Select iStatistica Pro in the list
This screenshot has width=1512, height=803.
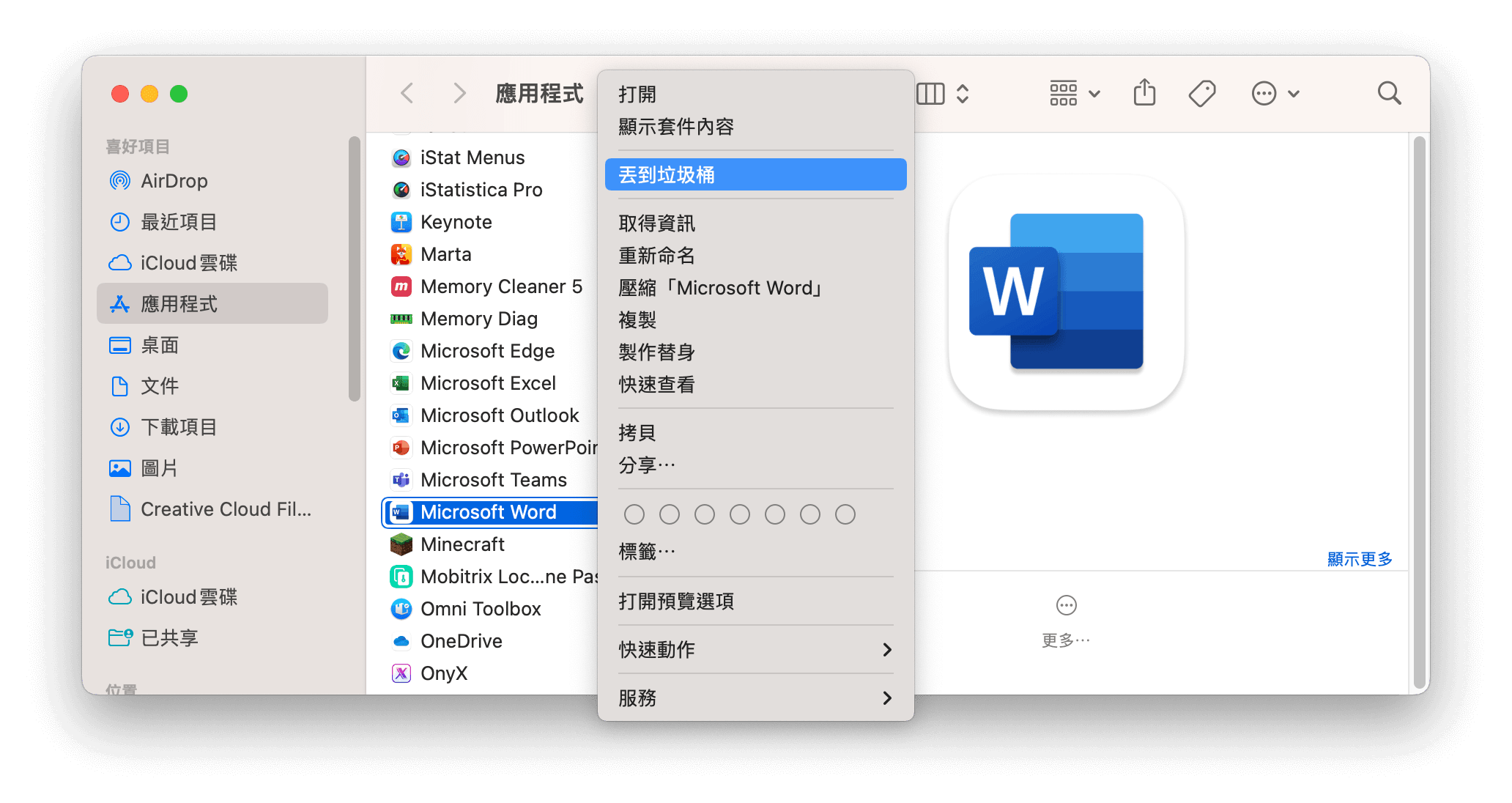pyautogui.click(x=491, y=190)
